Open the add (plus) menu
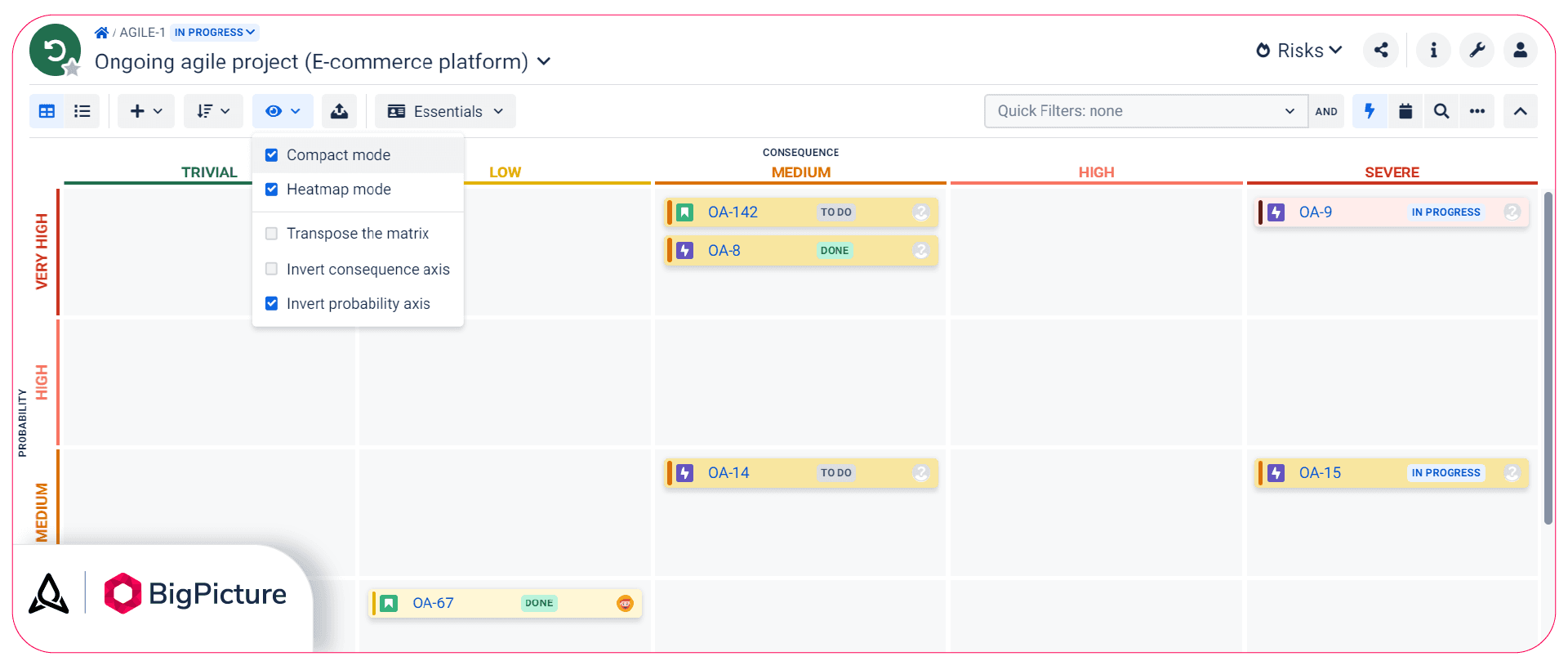 point(146,111)
